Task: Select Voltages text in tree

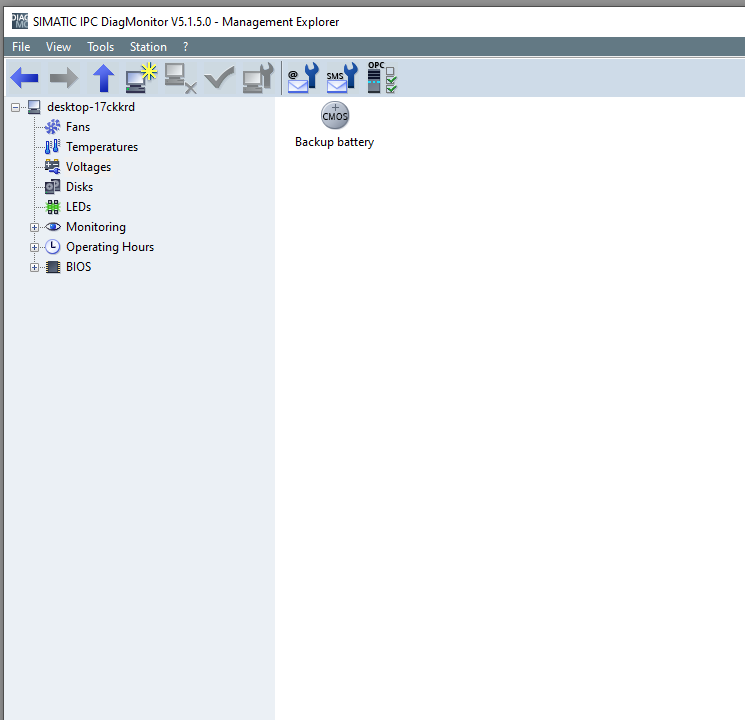Action: click(88, 167)
